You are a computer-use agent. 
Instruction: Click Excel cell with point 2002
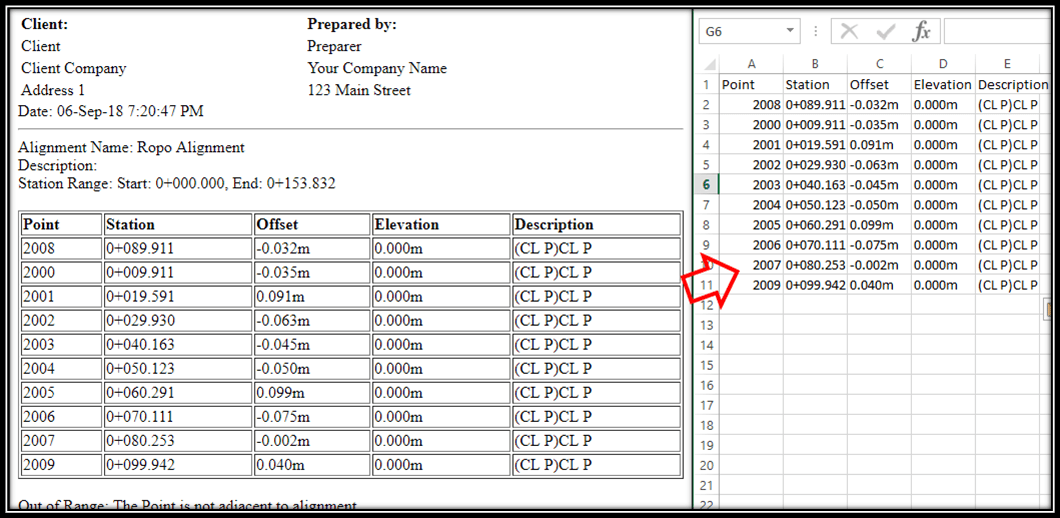(x=751, y=165)
